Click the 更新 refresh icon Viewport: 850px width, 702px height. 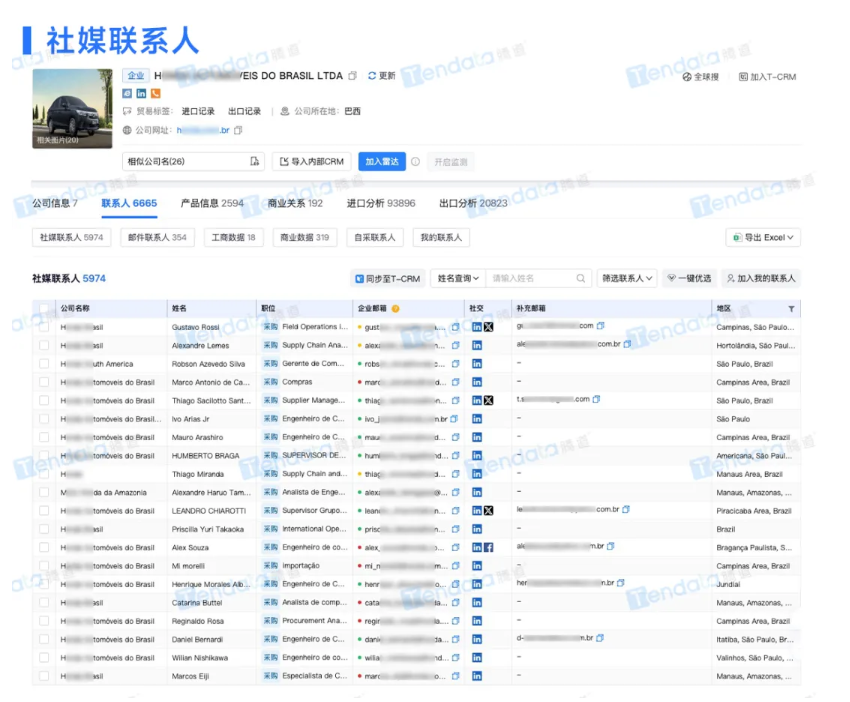372,76
